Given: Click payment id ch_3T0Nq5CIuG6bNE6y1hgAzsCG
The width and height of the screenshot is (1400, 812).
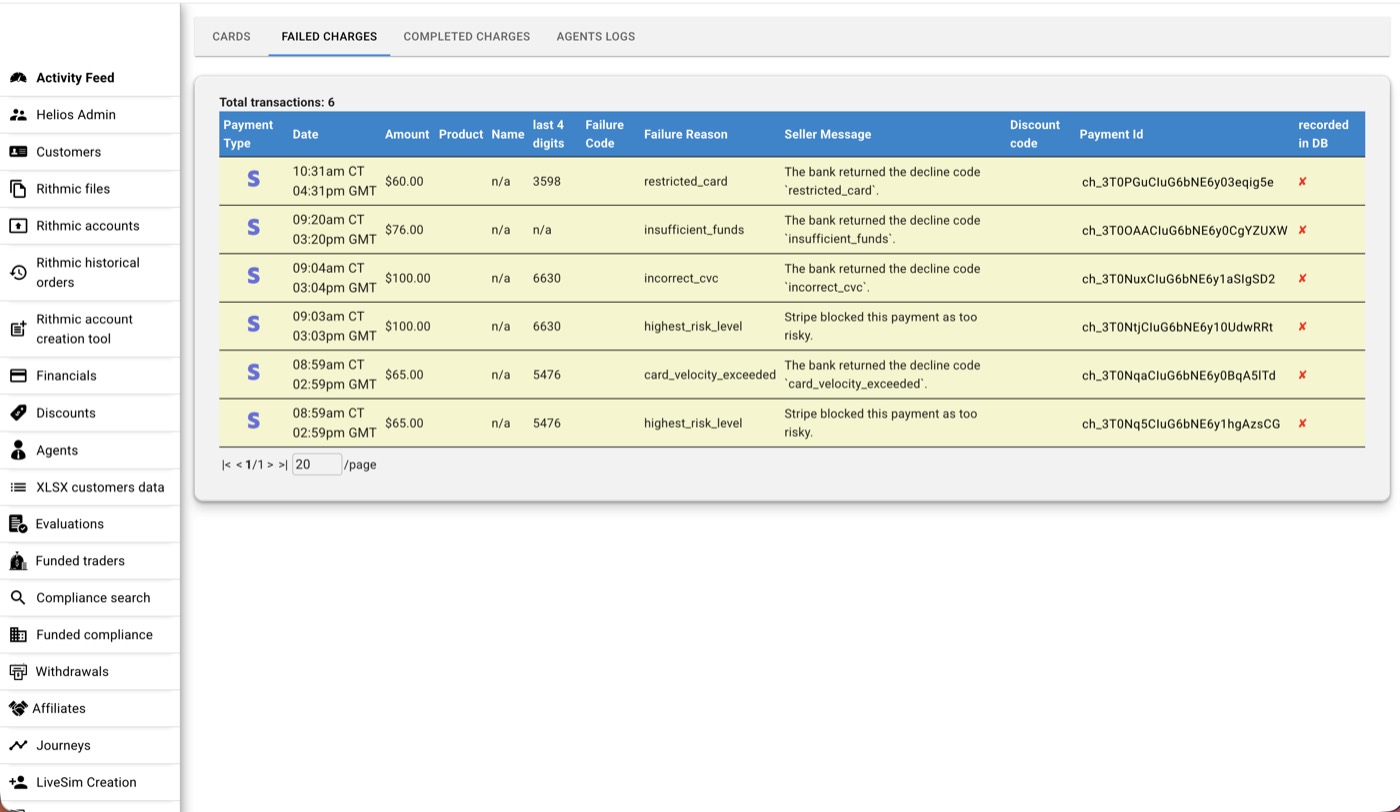Looking at the screenshot, I should (x=1181, y=424).
